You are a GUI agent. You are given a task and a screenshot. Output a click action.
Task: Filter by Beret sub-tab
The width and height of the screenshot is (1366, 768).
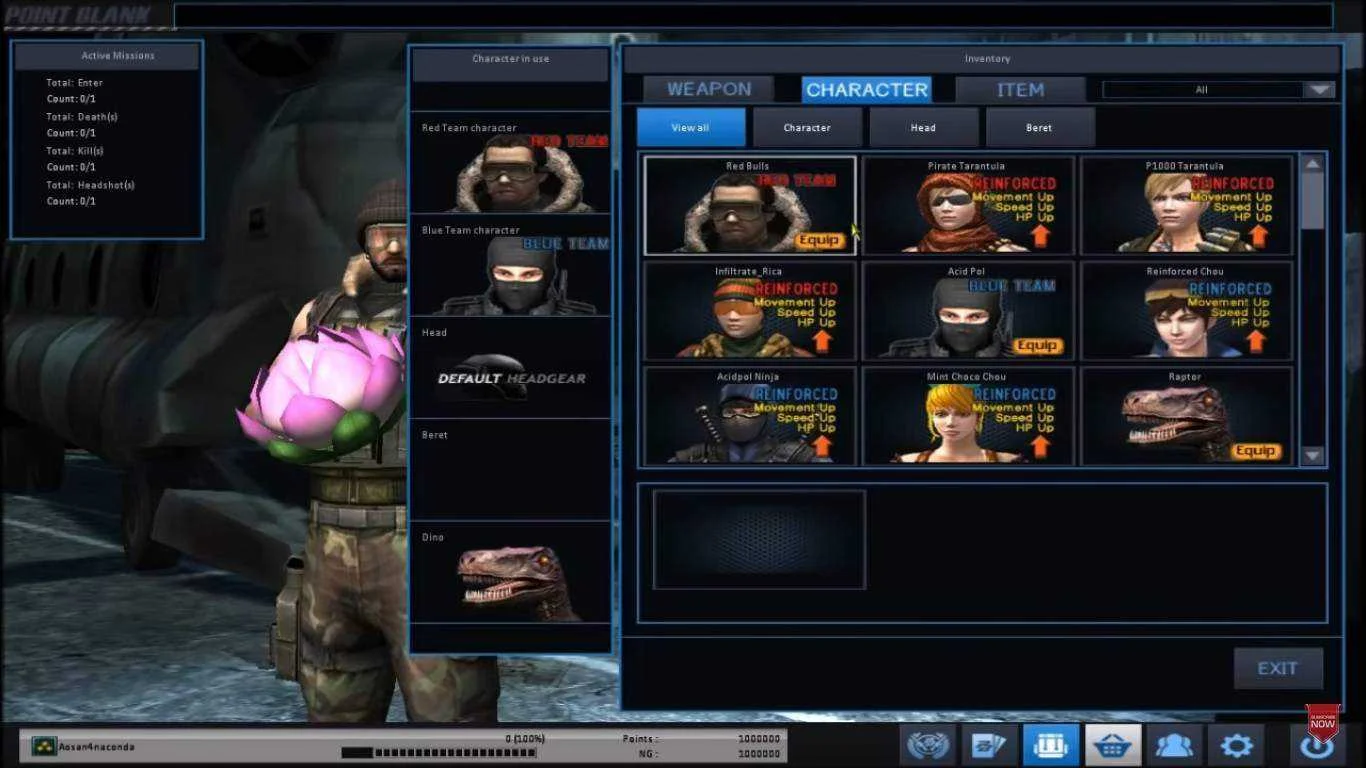(x=1039, y=128)
